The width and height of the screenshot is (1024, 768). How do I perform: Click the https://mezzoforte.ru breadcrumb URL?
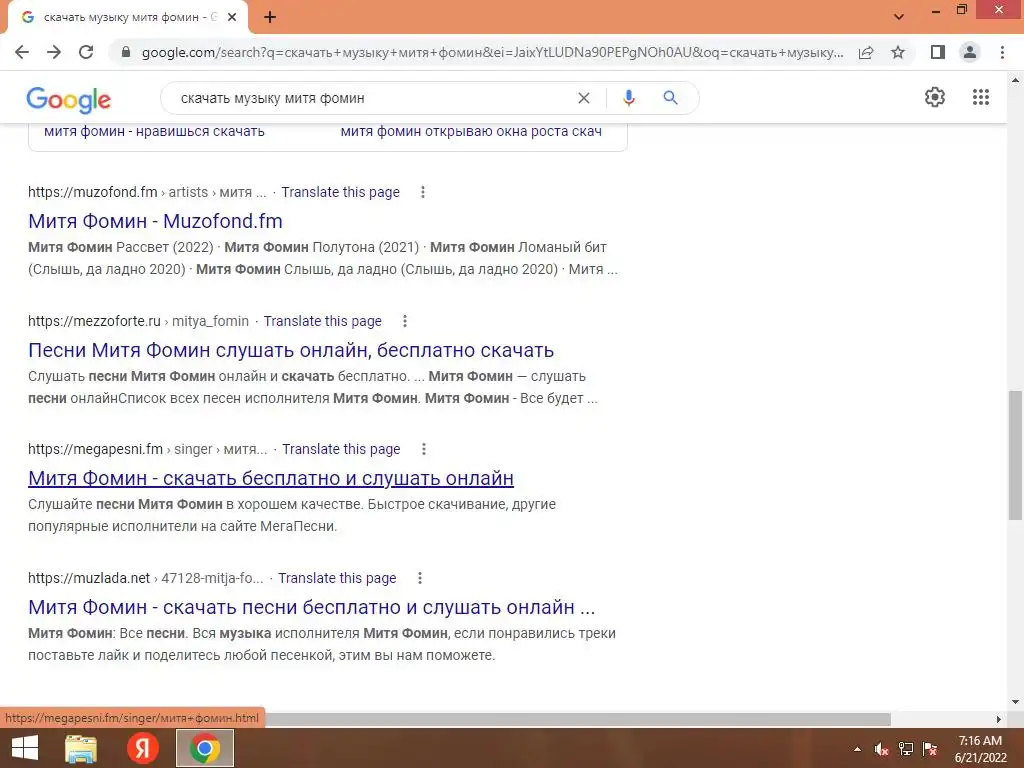click(94, 321)
